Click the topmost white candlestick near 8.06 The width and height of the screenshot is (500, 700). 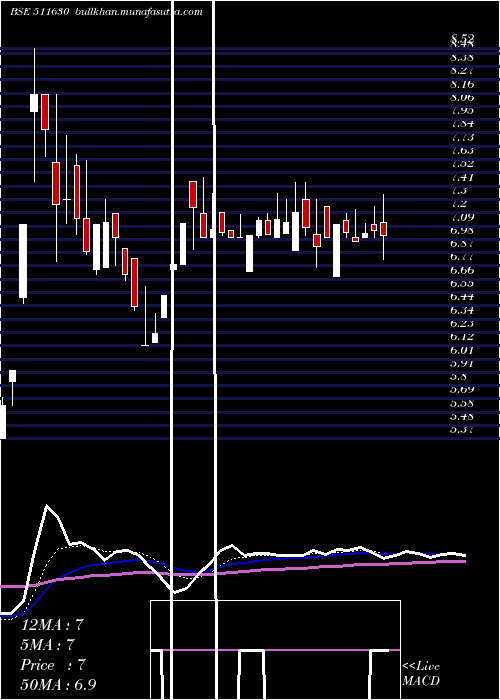[34, 103]
